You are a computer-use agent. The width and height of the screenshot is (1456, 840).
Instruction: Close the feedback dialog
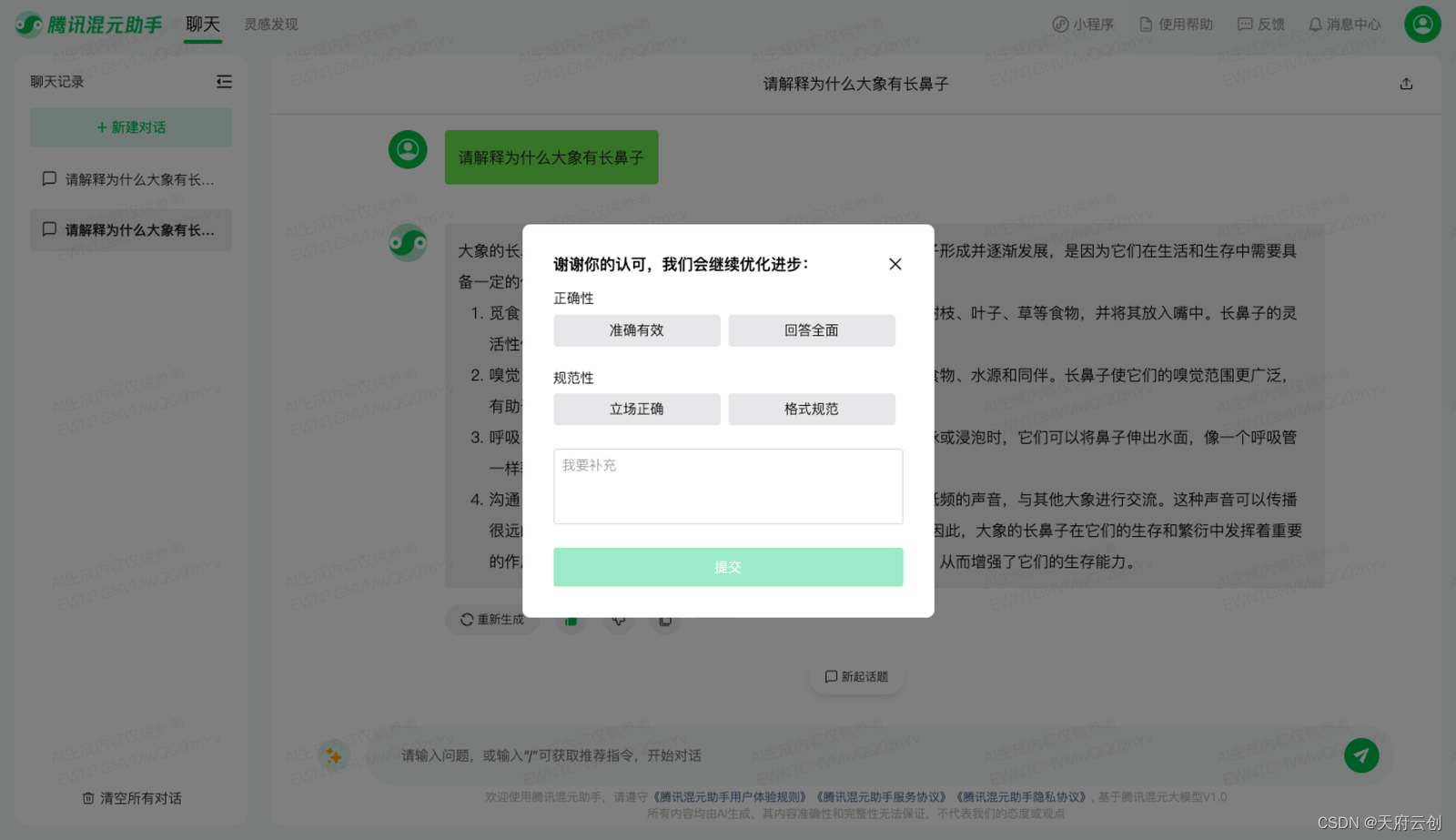[895, 264]
